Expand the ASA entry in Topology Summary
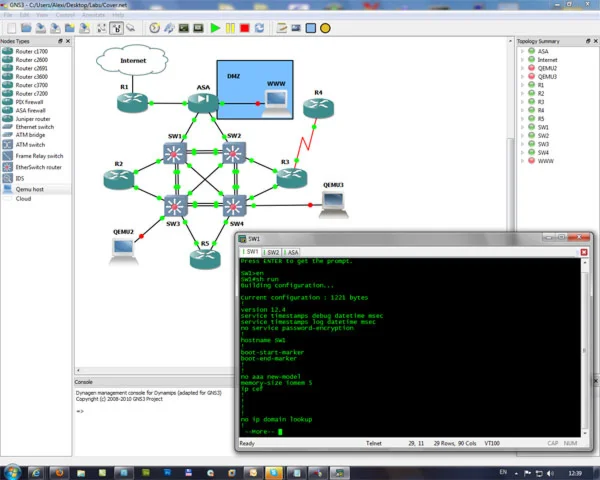Screen dimensions: 600x480 tap(522, 50)
